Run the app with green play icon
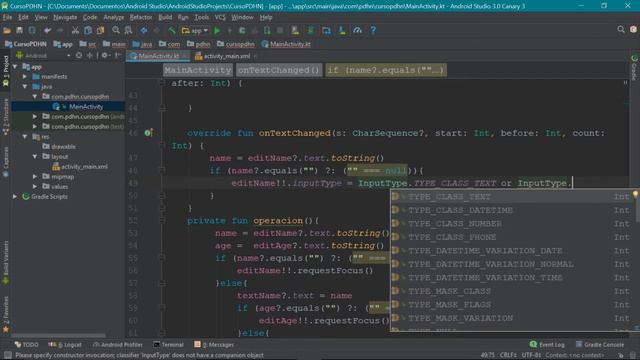The height and width of the screenshot is (360, 640). (217, 31)
